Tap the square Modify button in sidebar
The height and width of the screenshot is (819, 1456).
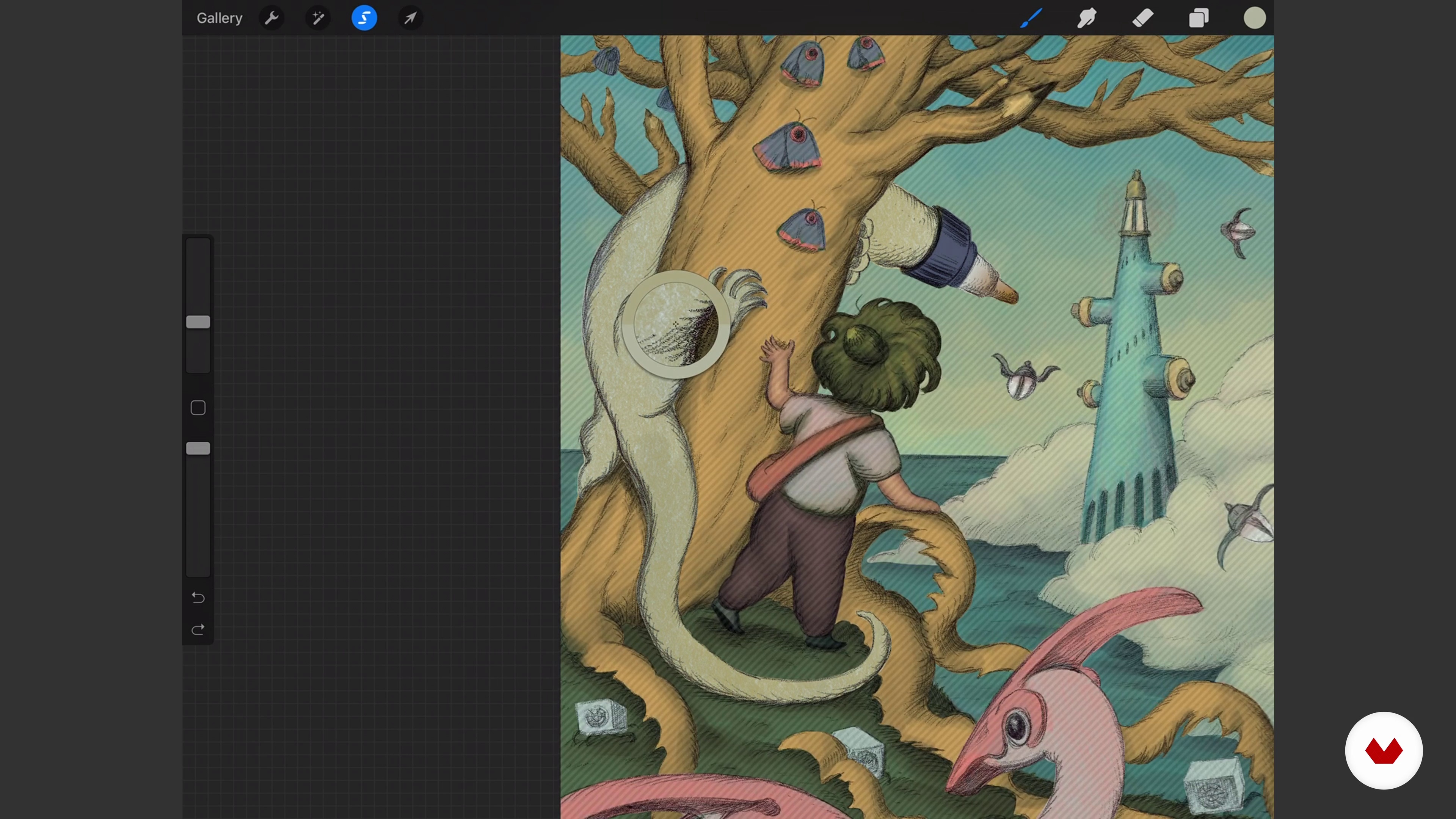click(198, 408)
